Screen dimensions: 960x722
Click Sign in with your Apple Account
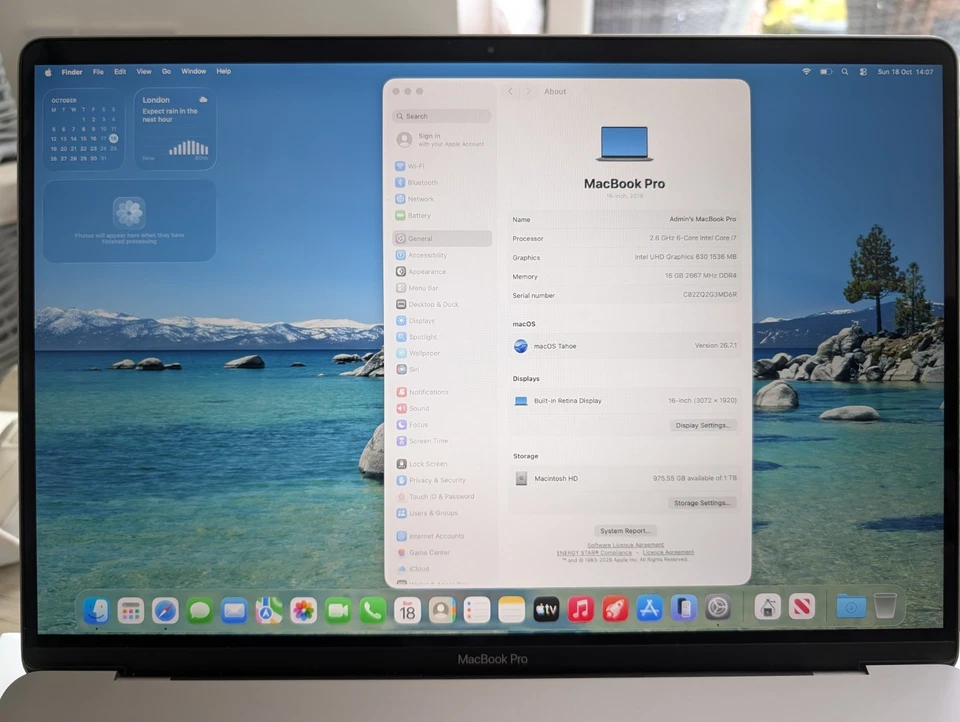click(x=441, y=140)
